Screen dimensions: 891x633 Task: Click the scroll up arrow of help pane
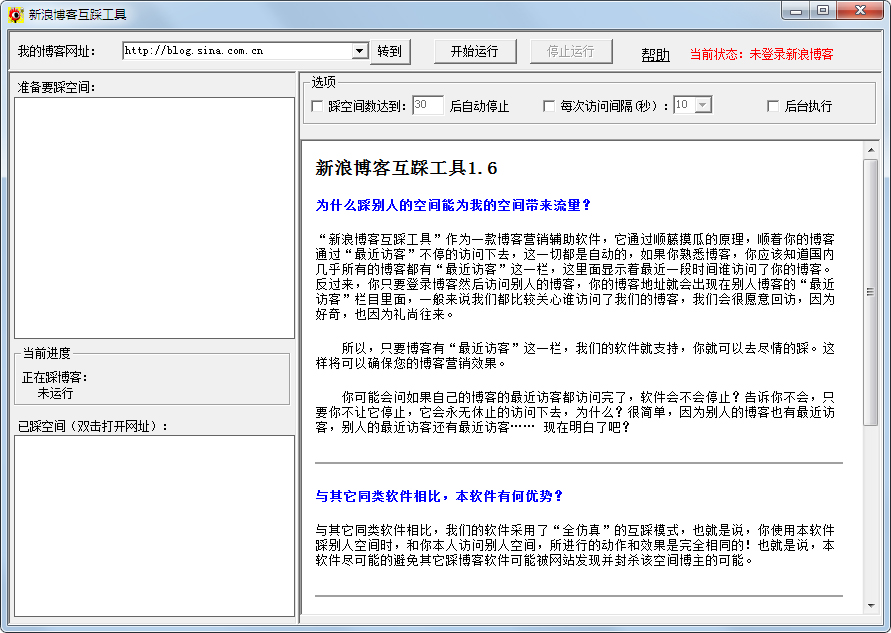(x=871, y=150)
